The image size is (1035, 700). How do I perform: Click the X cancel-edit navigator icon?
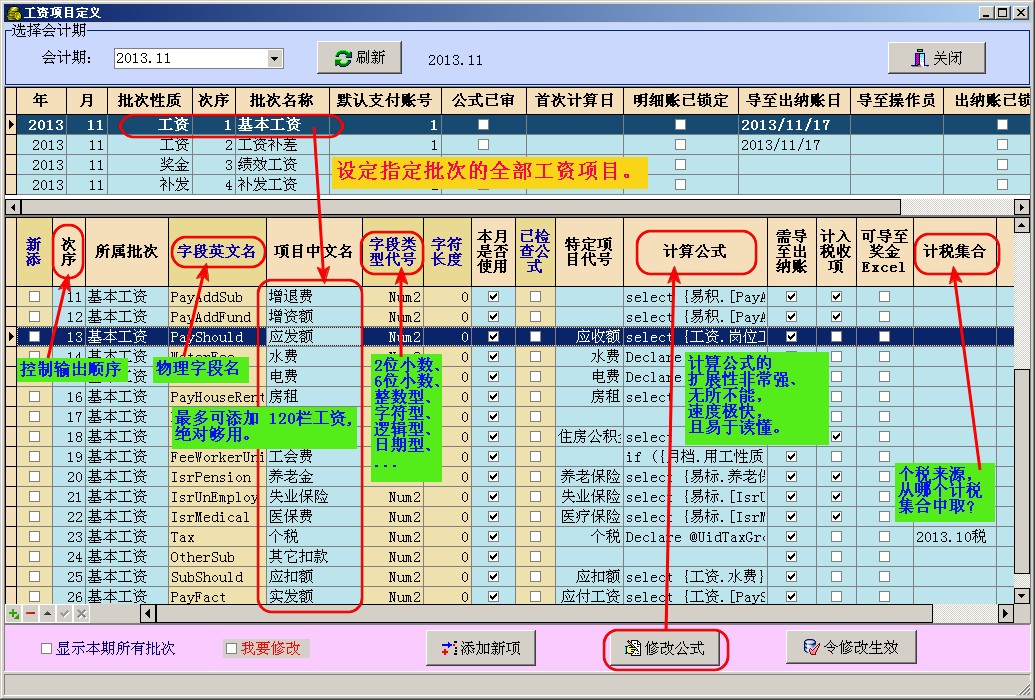[x=81, y=613]
